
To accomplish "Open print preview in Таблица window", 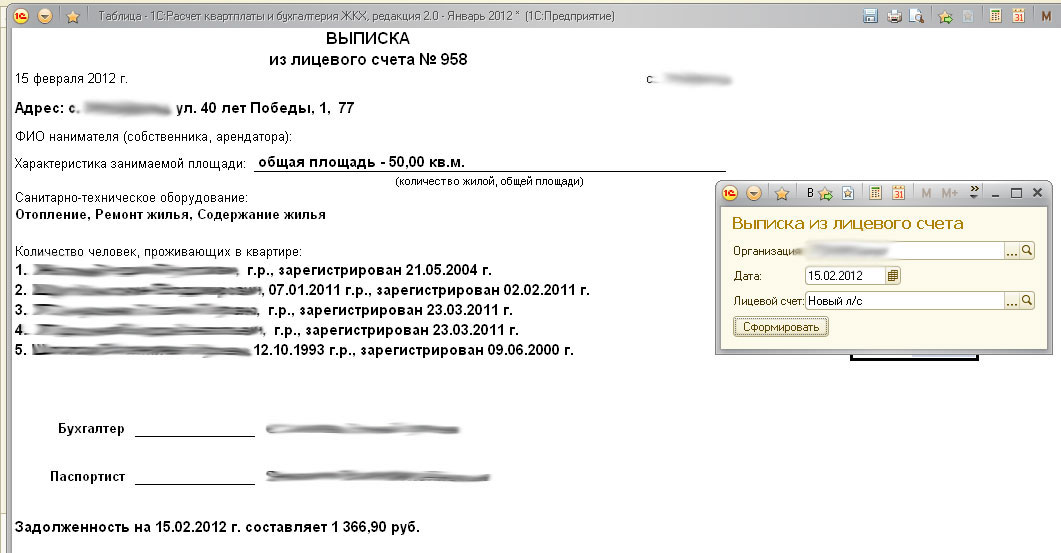I will tap(916, 16).
